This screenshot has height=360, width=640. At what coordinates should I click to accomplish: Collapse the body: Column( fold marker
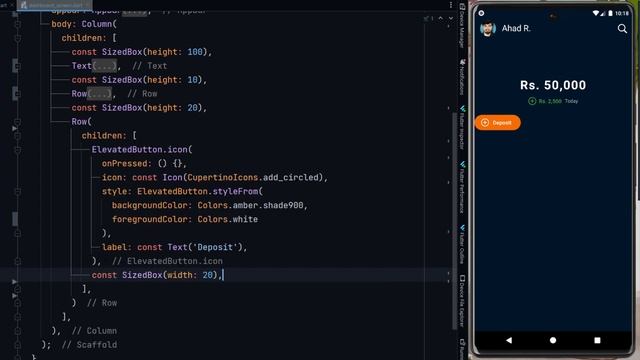coord(18,24)
